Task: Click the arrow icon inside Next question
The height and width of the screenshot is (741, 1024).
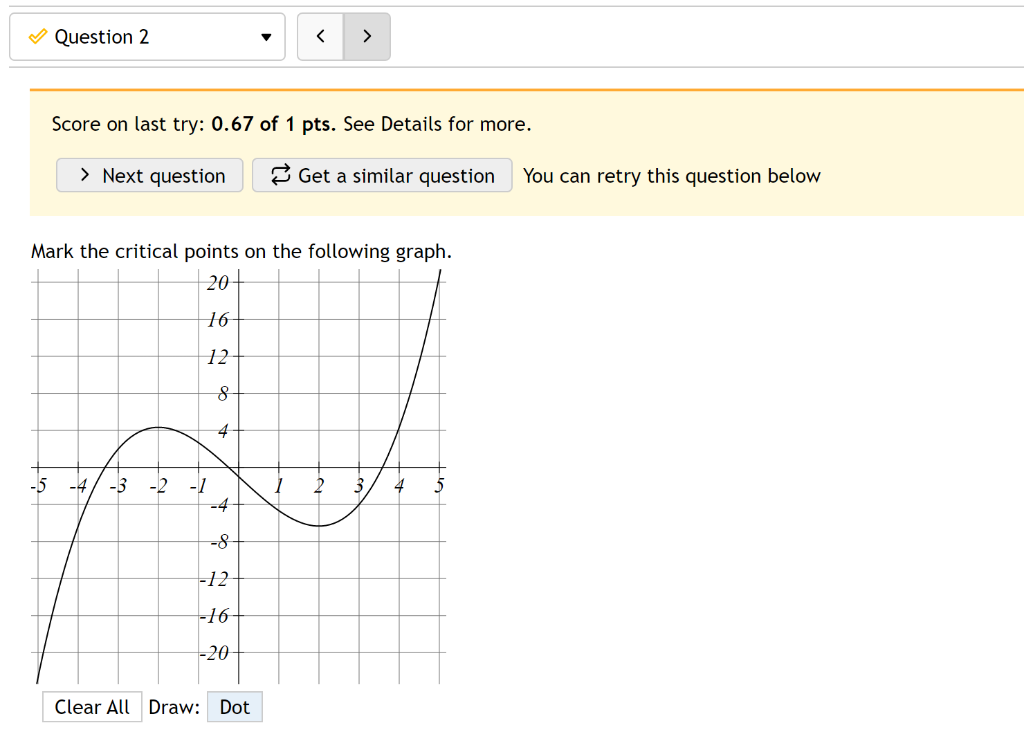Action: click(x=83, y=175)
